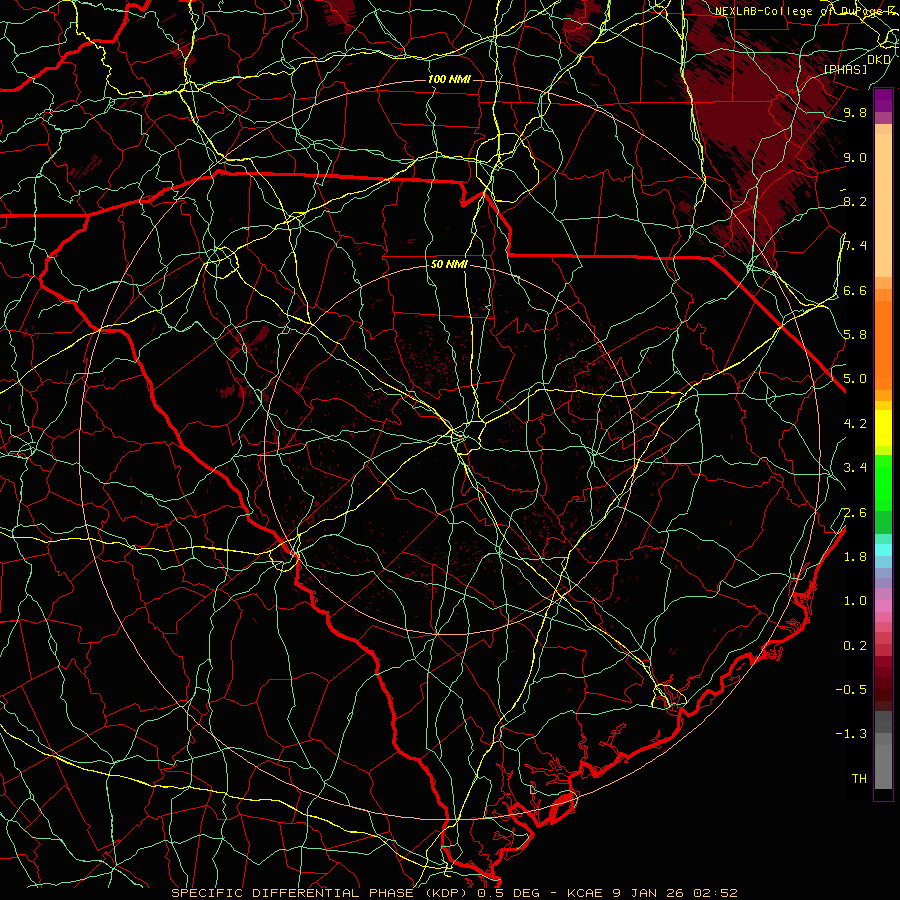Click the 8.2 value on the color scale
The height and width of the screenshot is (900, 900).
click(x=855, y=201)
